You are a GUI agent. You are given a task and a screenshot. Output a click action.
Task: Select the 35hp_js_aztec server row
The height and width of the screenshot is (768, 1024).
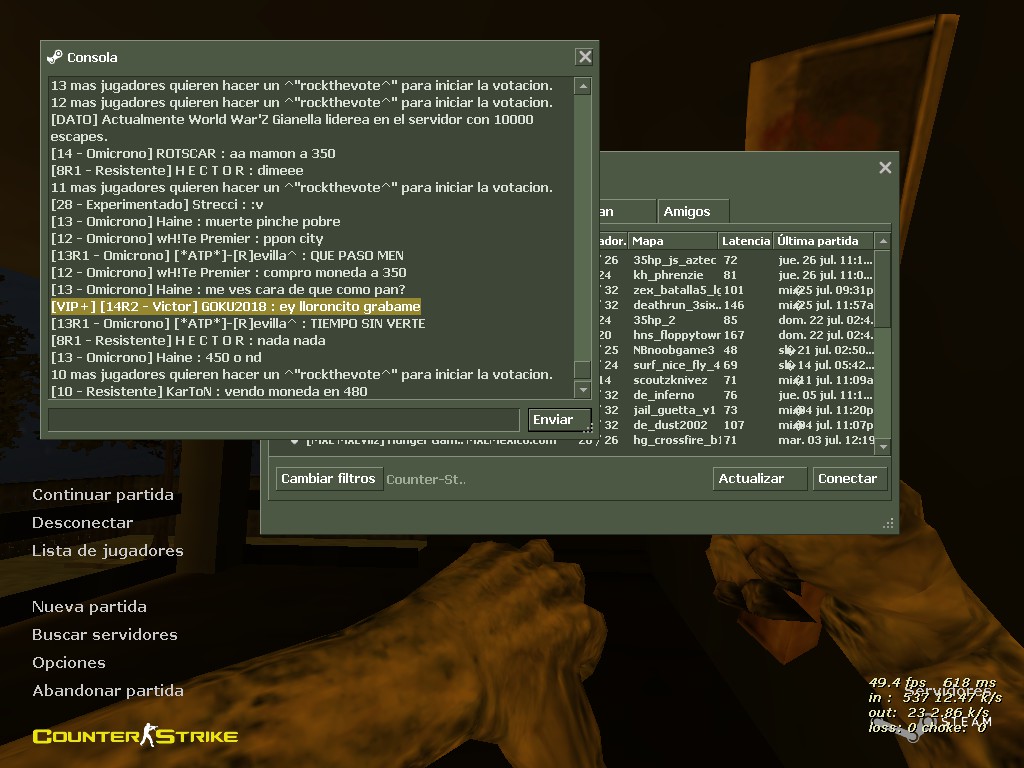(x=736, y=260)
